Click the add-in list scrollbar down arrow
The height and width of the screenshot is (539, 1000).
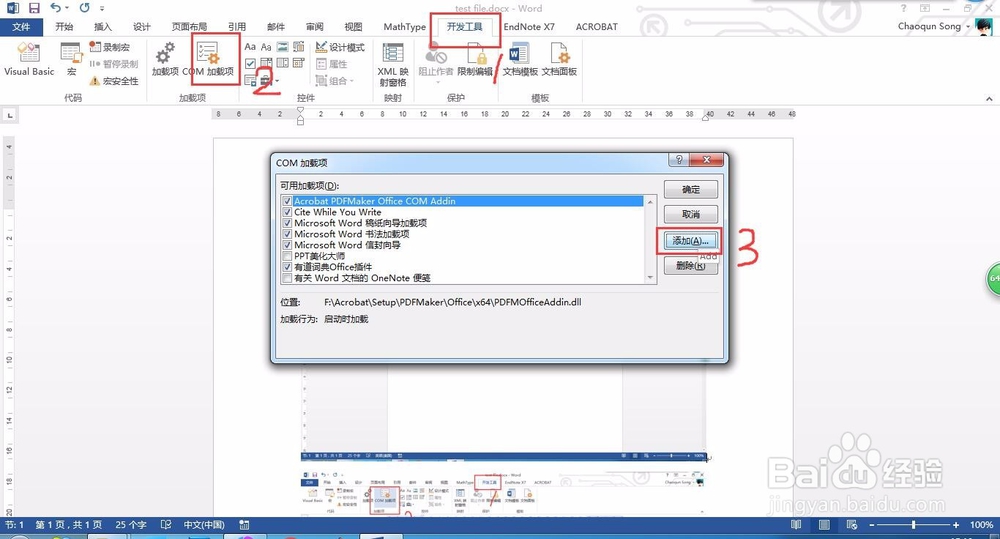tap(650, 277)
